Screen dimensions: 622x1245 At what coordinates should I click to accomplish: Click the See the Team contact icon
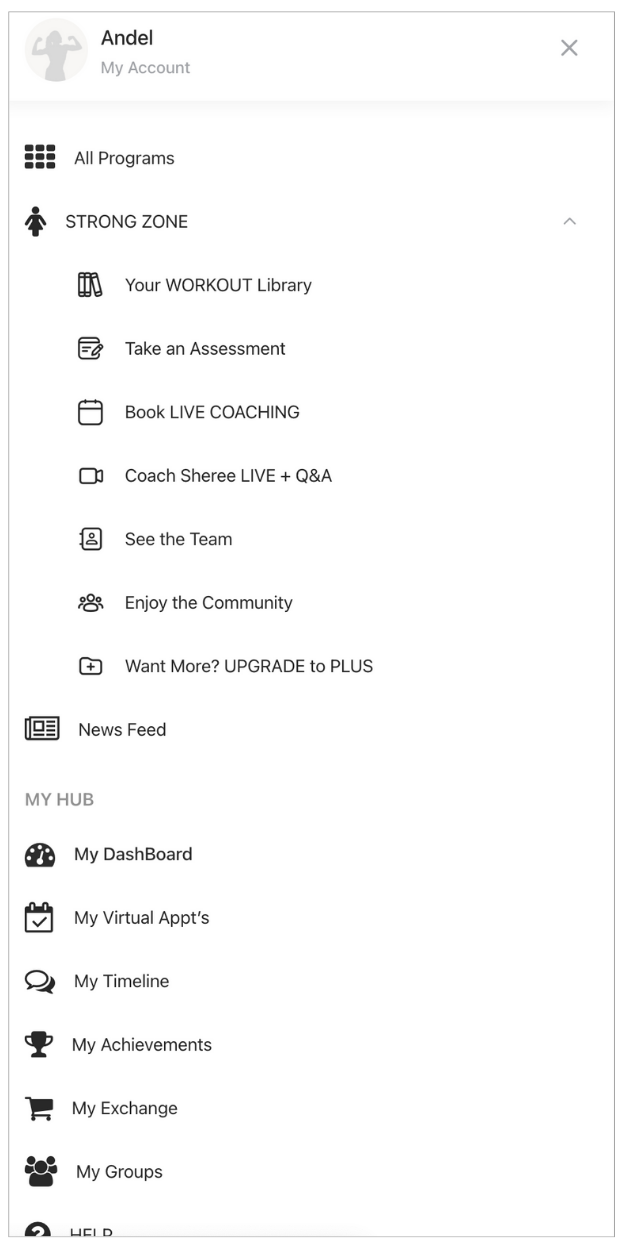pos(90,539)
